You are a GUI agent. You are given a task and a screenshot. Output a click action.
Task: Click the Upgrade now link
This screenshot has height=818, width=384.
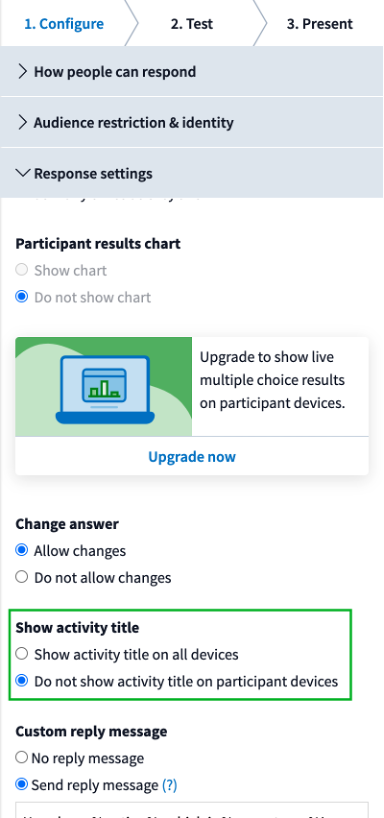192,456
